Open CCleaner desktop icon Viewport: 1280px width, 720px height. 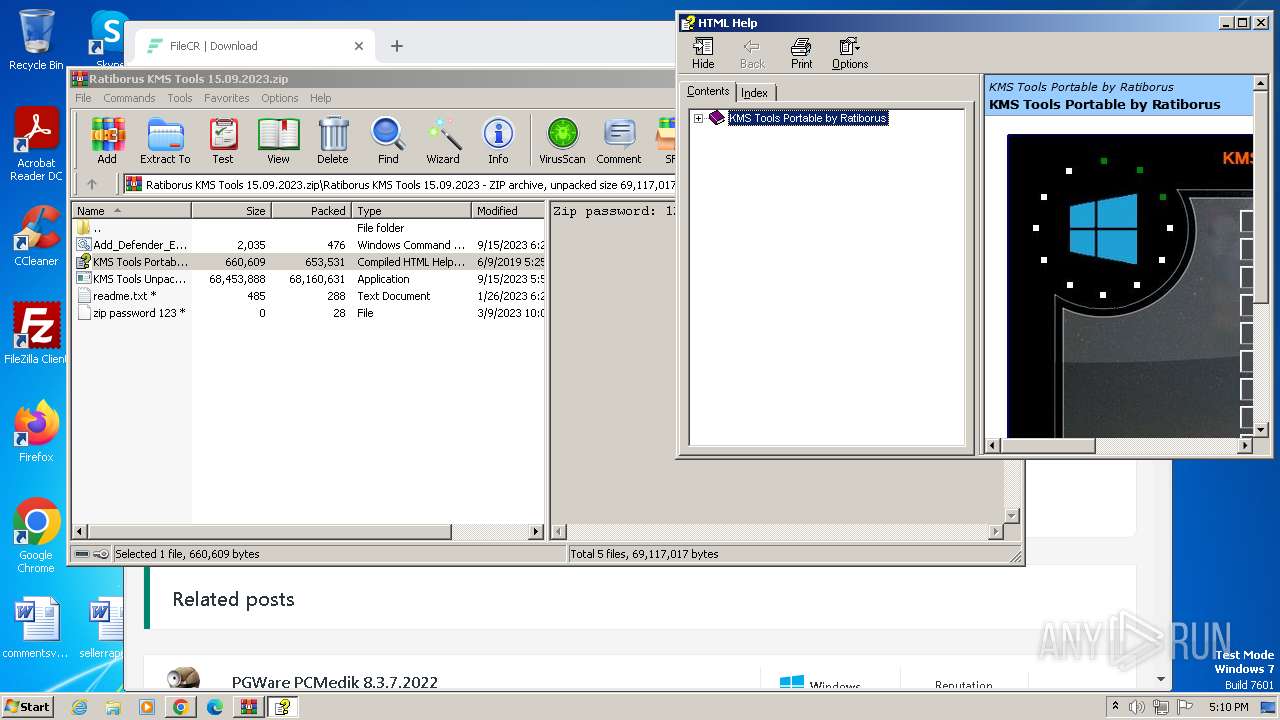[x=36, y=236]
